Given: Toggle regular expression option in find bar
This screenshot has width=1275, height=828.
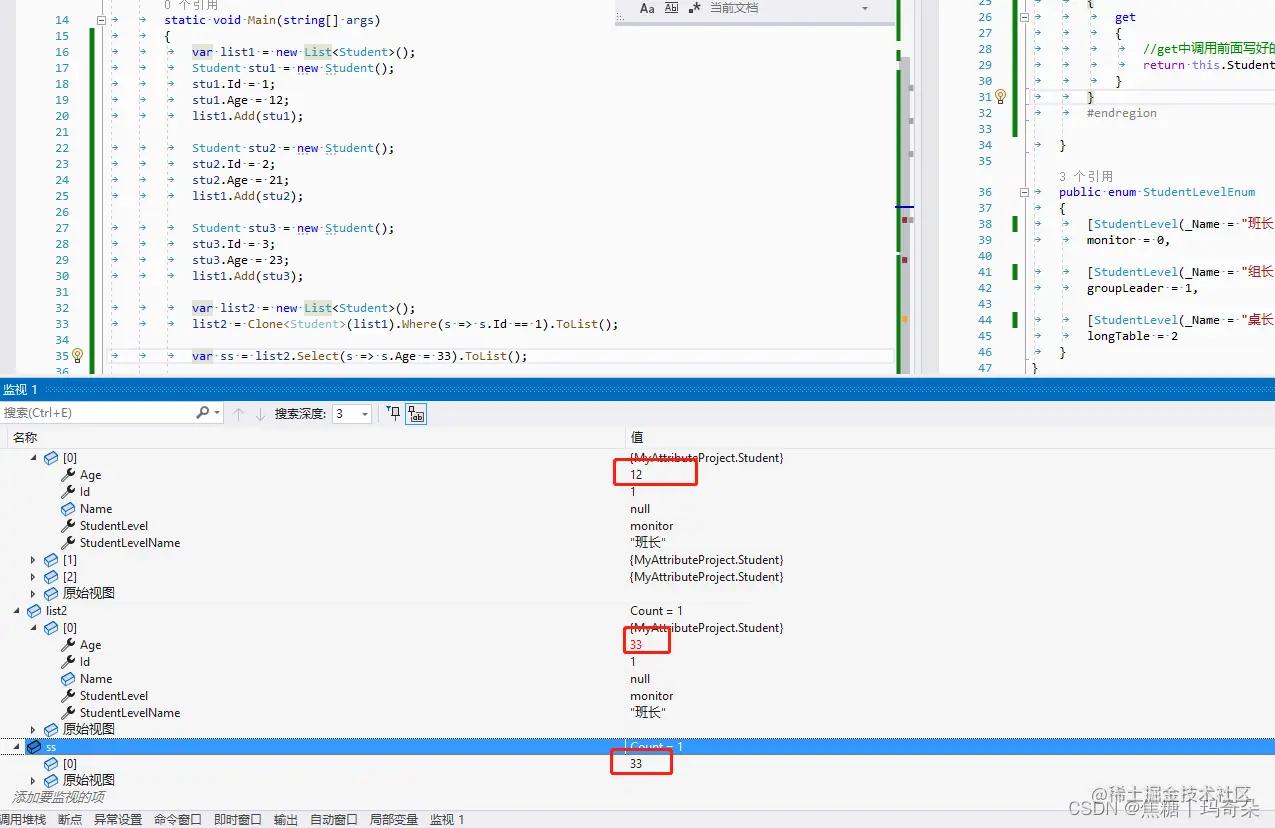Looking at the screenshot, I should click(694, 8).
